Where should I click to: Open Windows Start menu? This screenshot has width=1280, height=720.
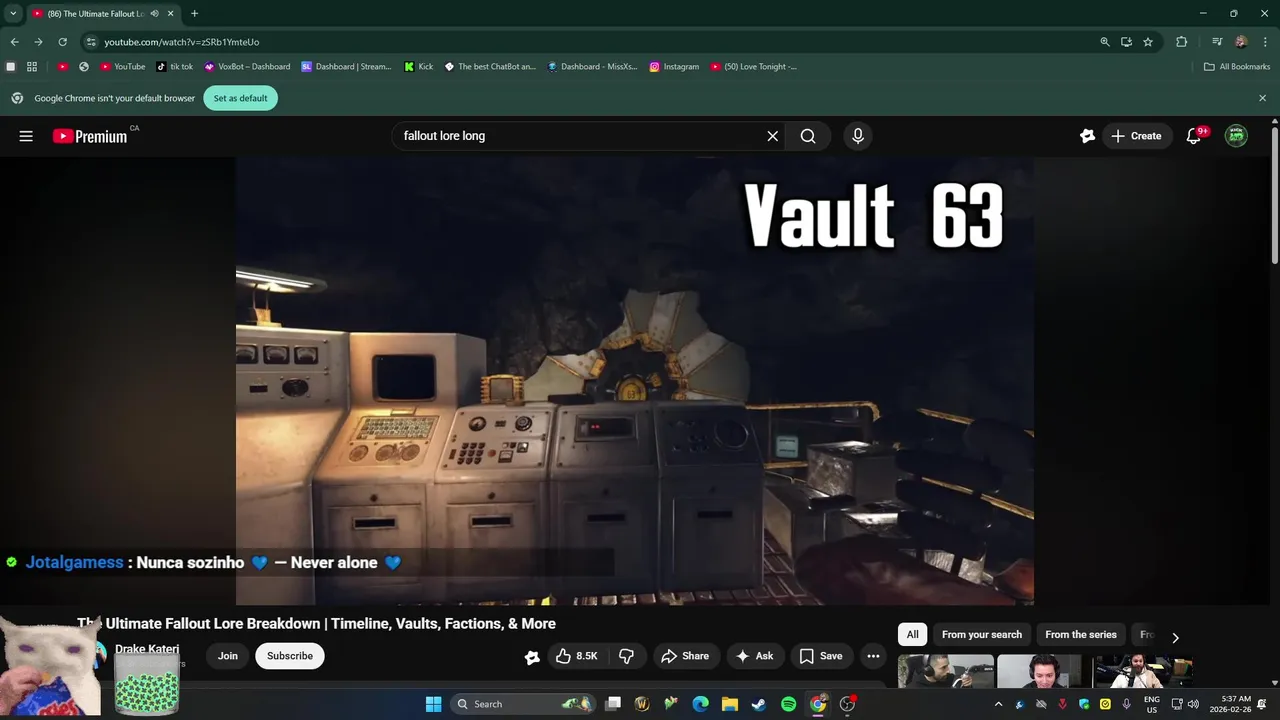(433, 704)
